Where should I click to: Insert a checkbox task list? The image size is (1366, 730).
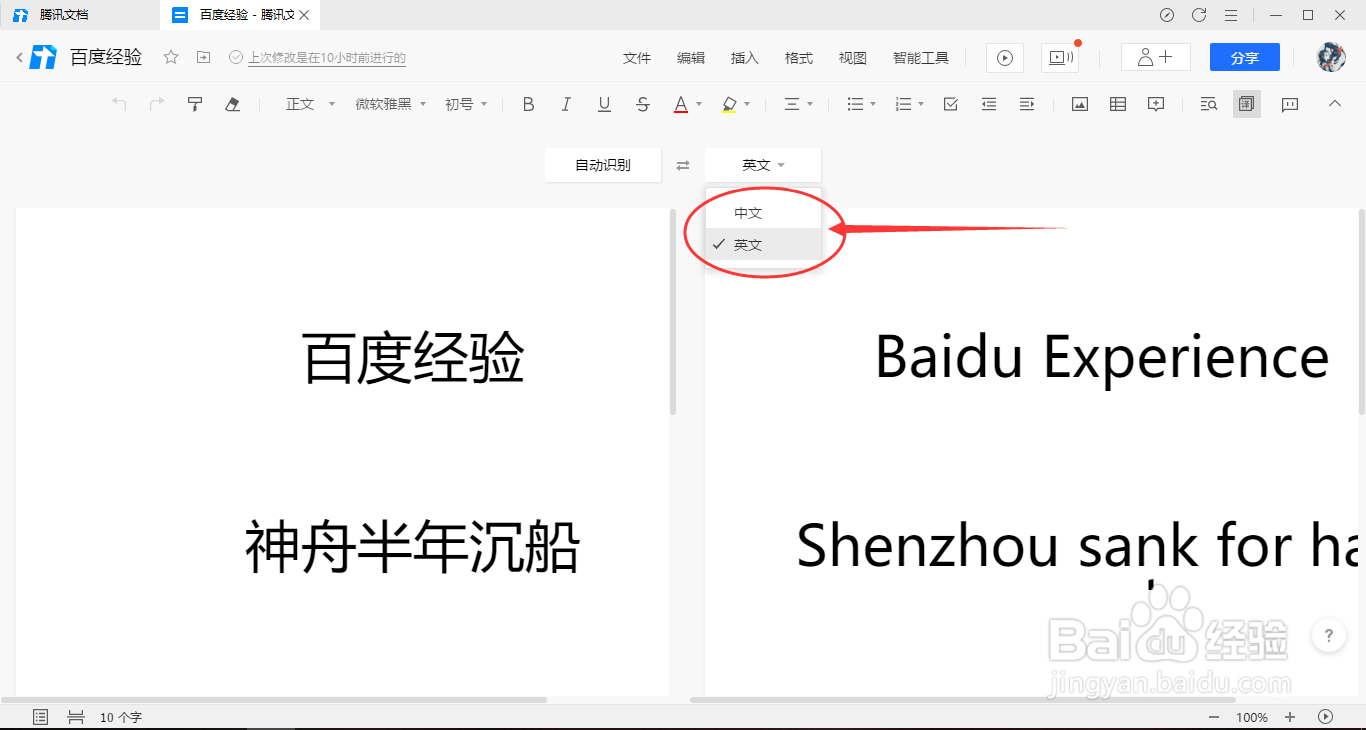(951, 104)
